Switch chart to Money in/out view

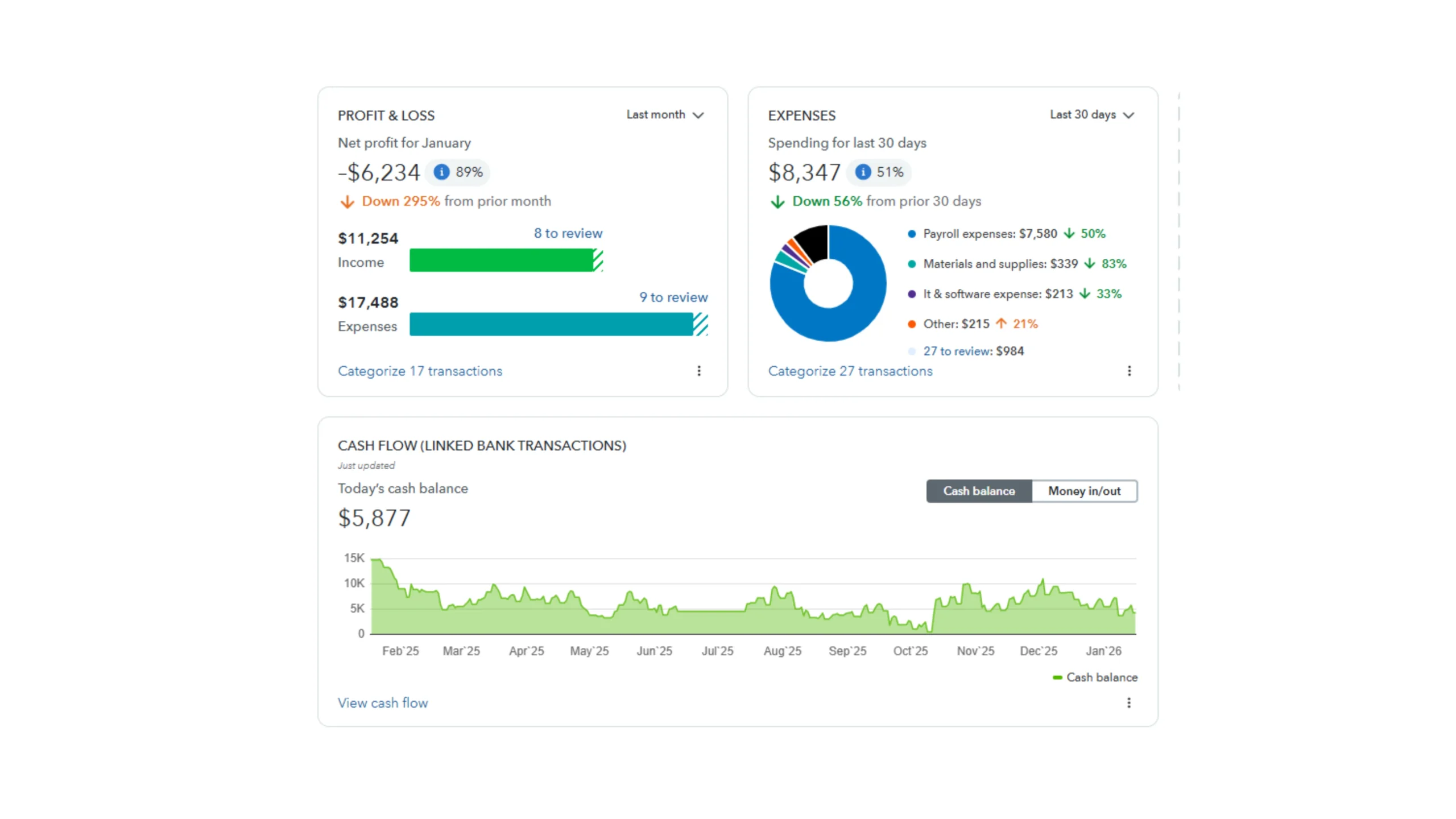1084,491
